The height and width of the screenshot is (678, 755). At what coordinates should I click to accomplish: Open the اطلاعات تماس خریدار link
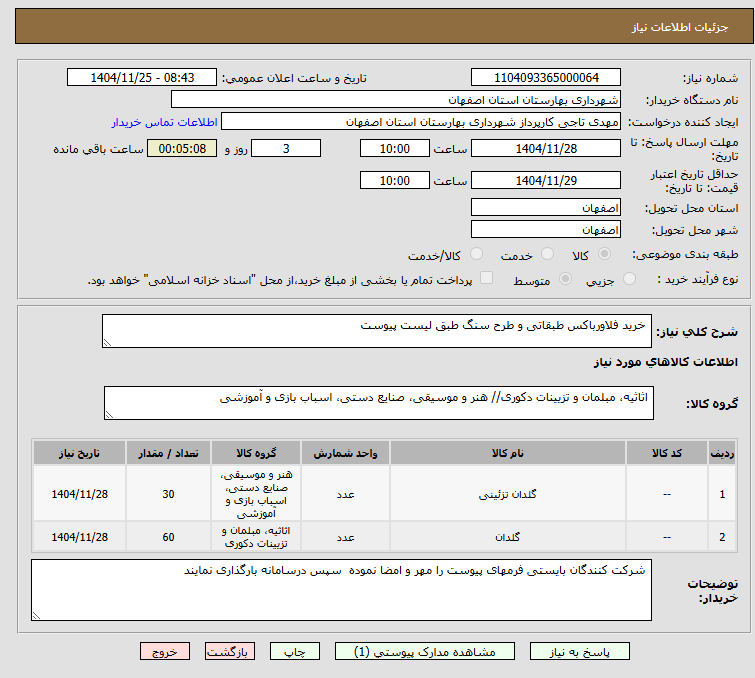tap(165, 122)
